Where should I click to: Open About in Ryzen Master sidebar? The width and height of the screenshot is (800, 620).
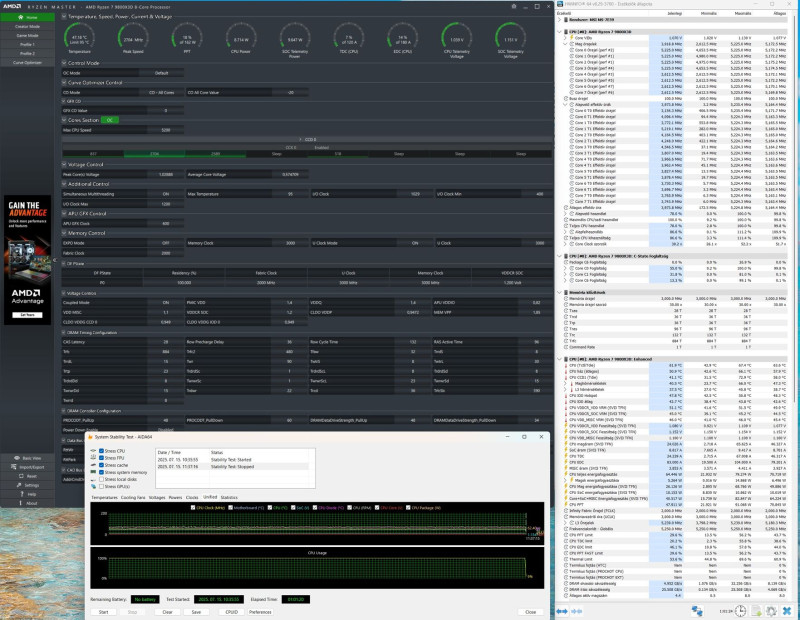[28, 504]
